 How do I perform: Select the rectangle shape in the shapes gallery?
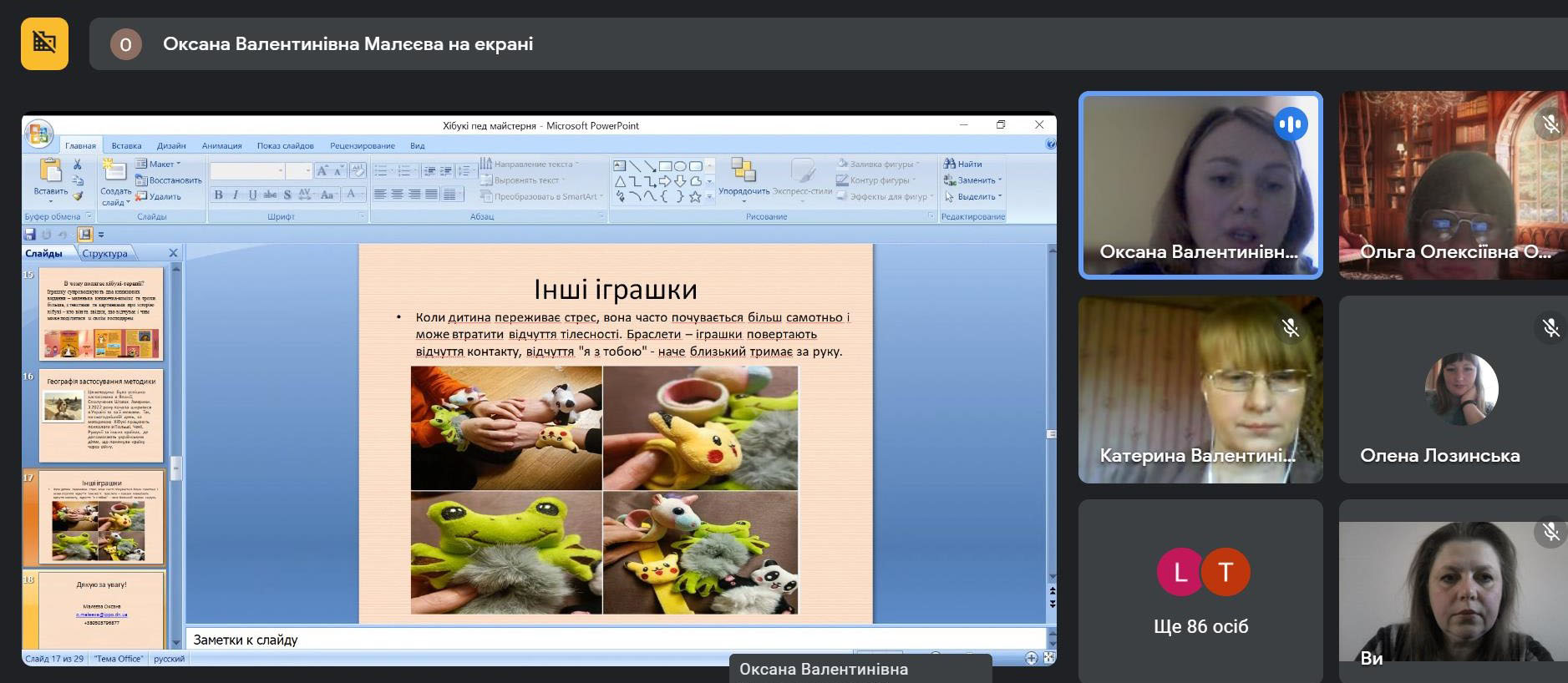click(x=665, y=166)
